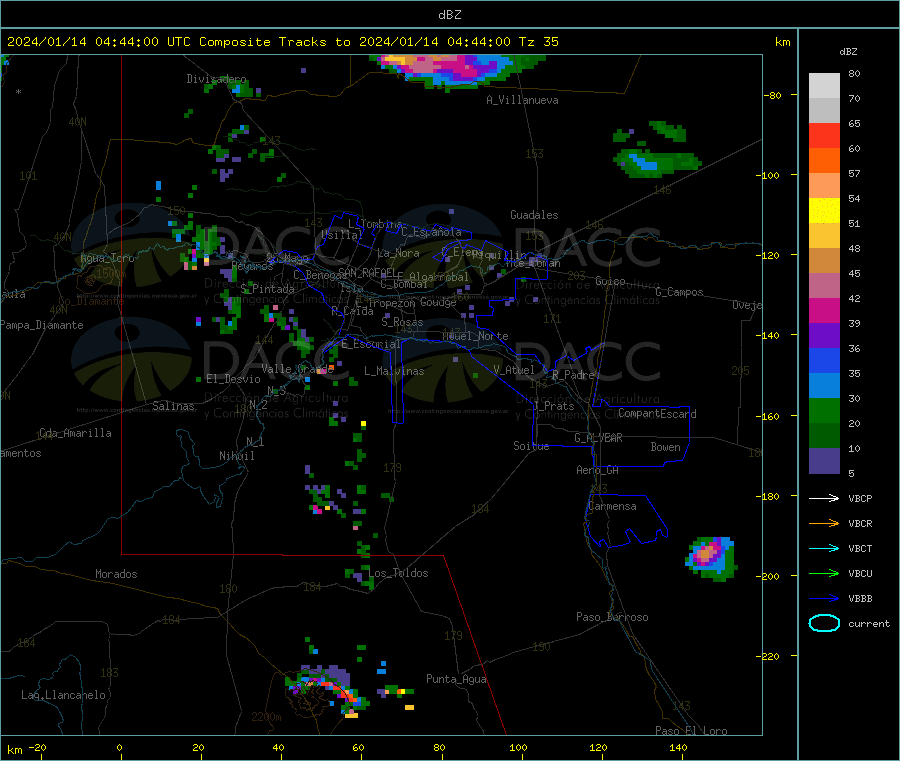Select the magenta 39 dBZ color swatch
The width and height of the screenshot is (900, 761).
[x=824, y=310]
